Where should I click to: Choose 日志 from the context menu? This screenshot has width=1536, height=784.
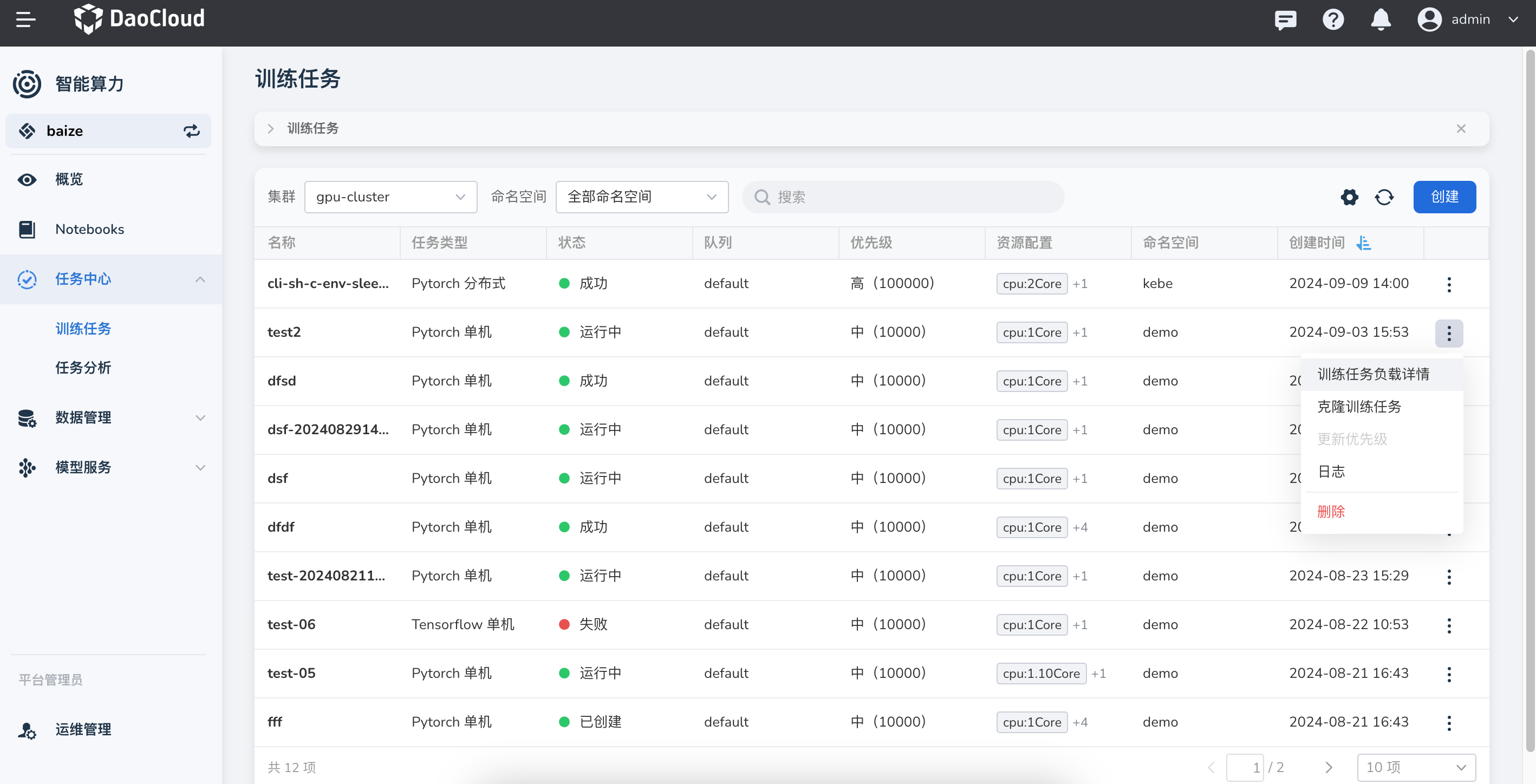(1382, 472)
